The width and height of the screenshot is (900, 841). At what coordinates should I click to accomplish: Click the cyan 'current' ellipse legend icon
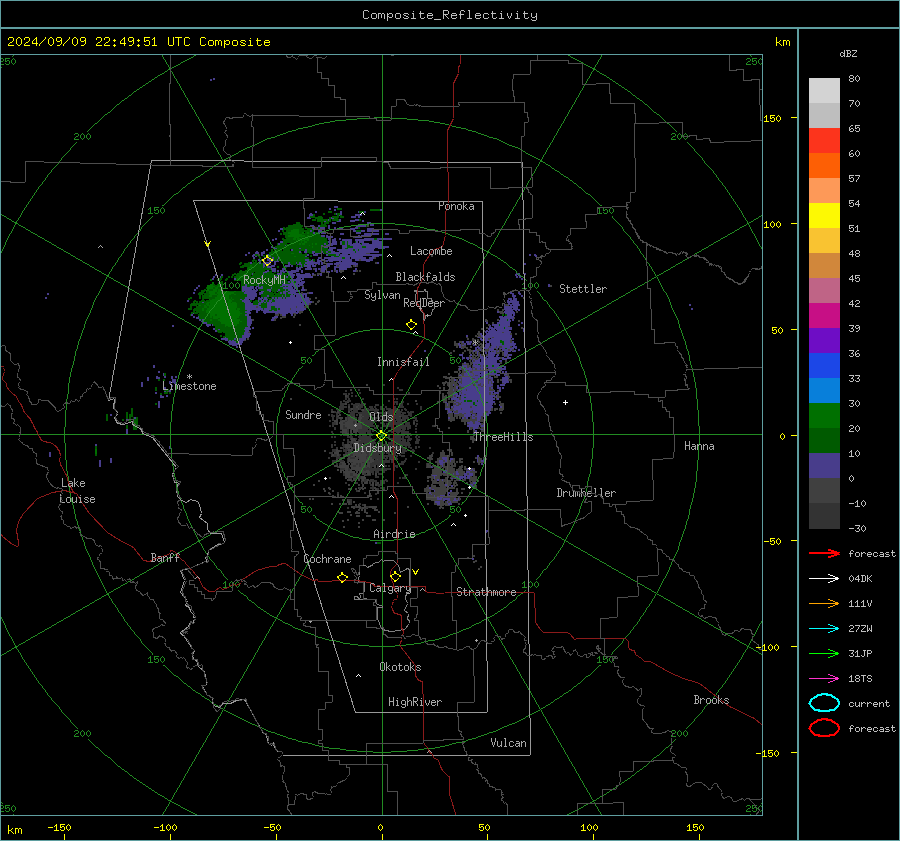824,703
